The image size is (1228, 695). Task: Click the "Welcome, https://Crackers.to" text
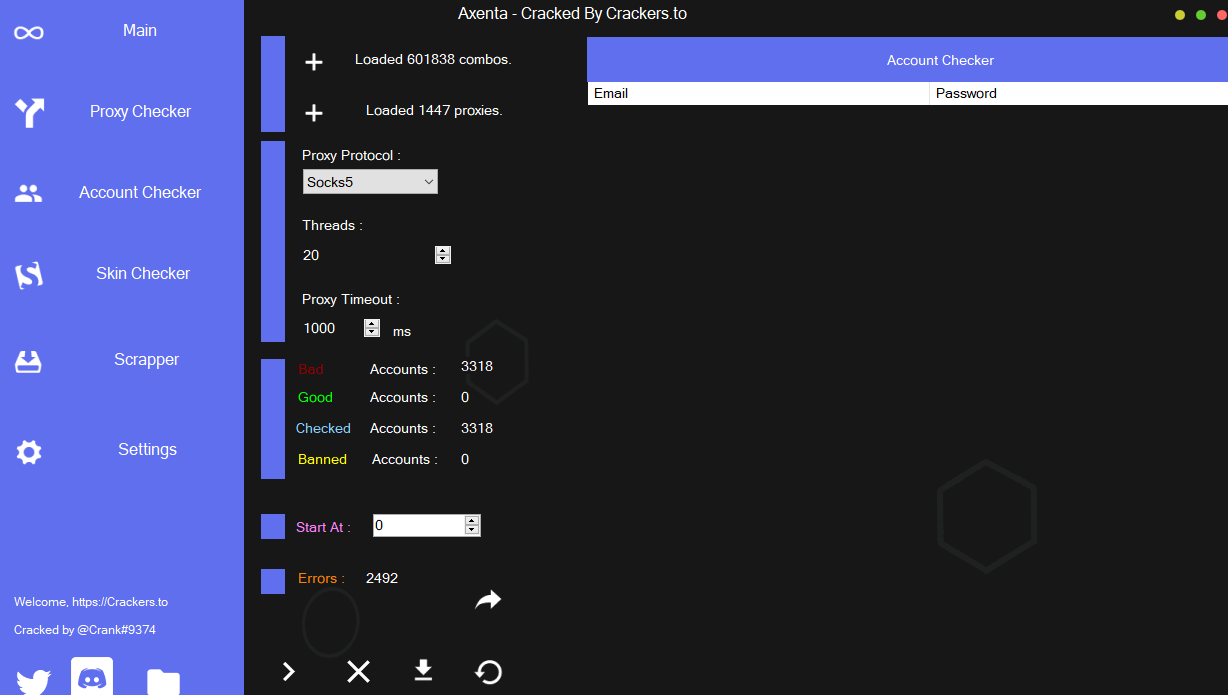tap(91, 602)
